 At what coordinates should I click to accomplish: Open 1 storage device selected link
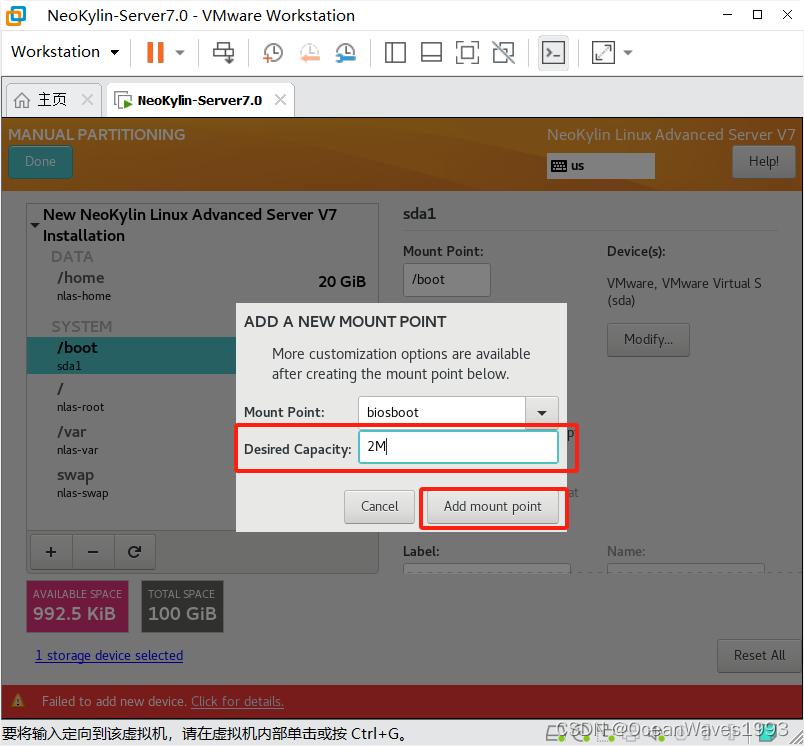tap(109, 655)
